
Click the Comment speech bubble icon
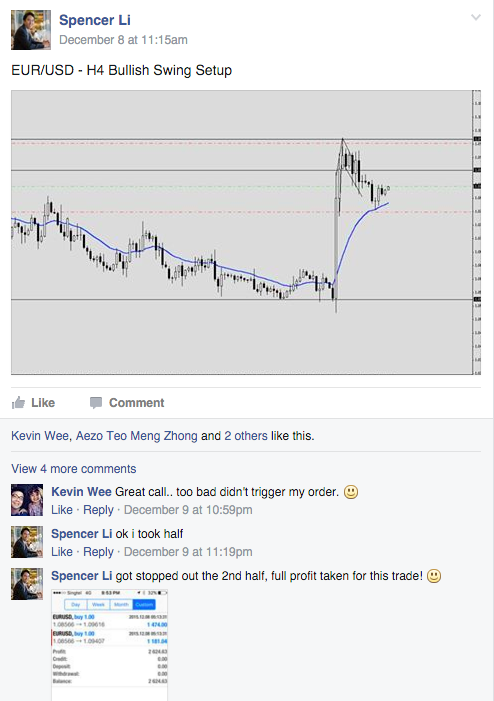(x=96, y=403)
